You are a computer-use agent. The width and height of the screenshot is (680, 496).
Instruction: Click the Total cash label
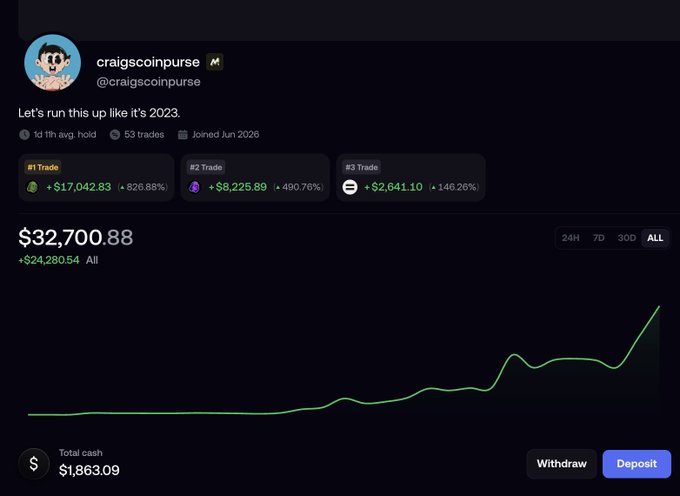click(x=81, y=453)
